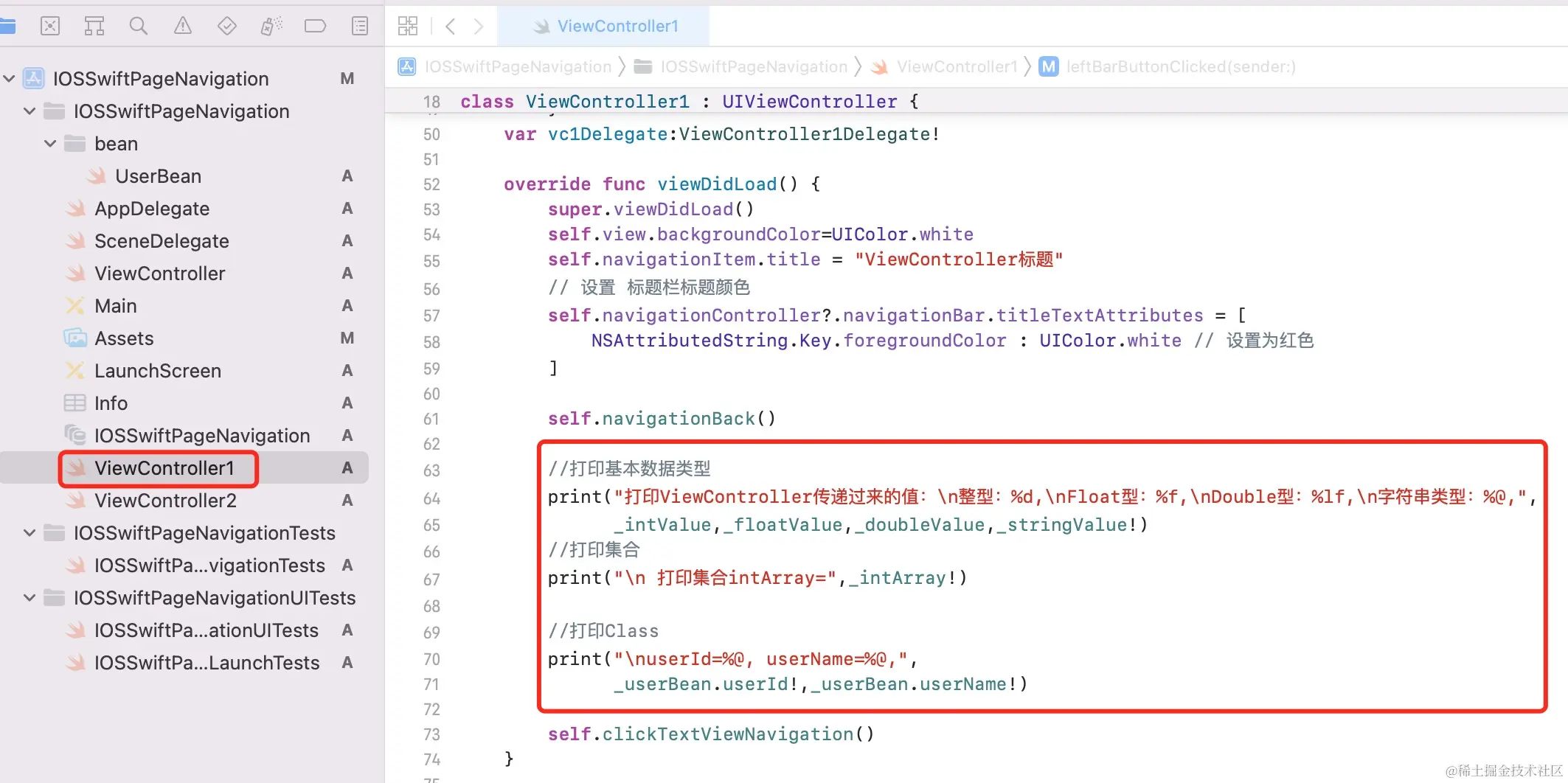Open the Project navigator folder icon
This screenshot has height=783, width=1568.
click(7, 27)
